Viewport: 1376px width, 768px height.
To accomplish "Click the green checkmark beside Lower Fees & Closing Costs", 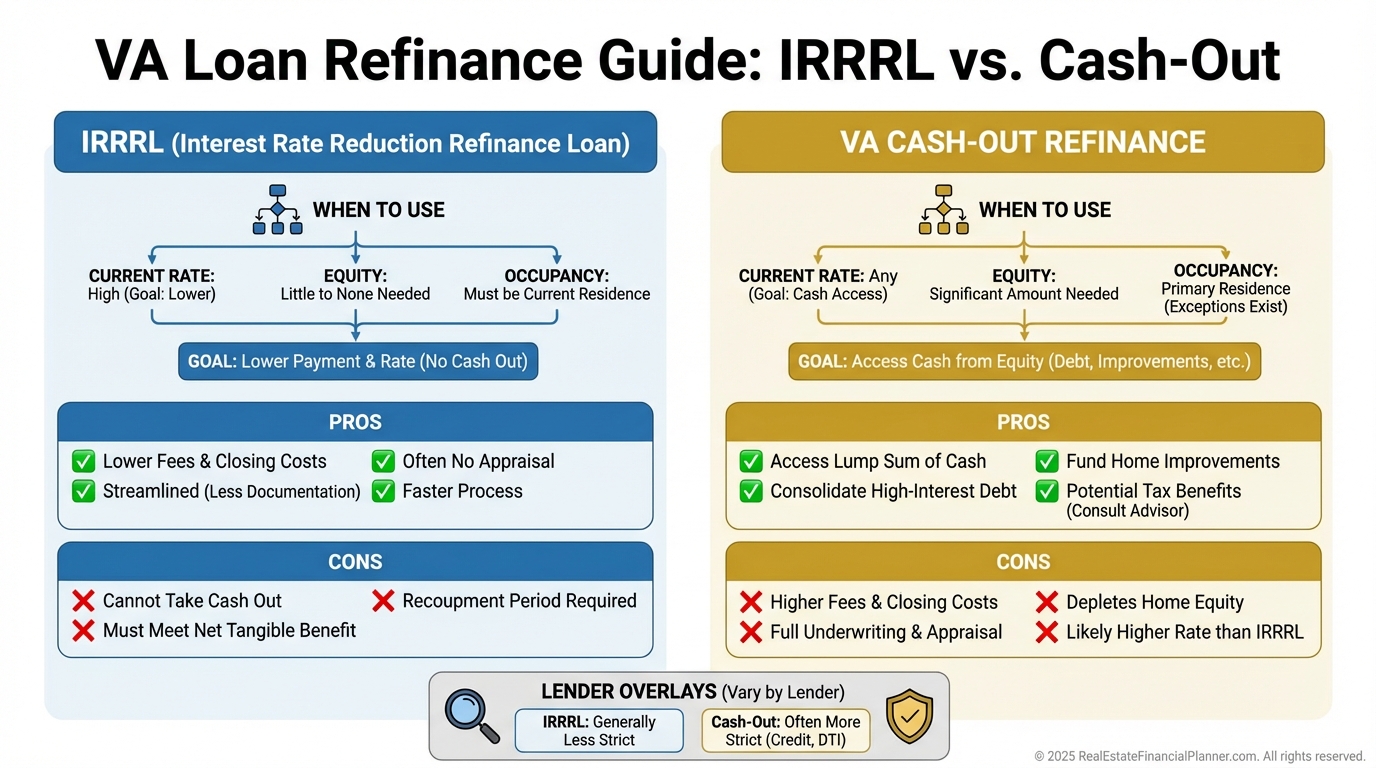I will coord(83,461).
